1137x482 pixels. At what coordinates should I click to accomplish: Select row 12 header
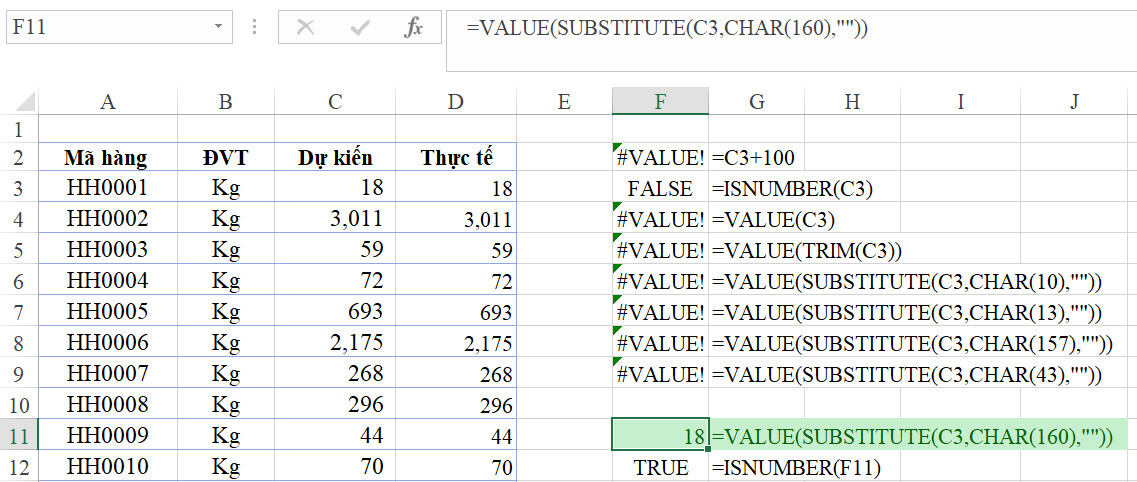[19, 466]
